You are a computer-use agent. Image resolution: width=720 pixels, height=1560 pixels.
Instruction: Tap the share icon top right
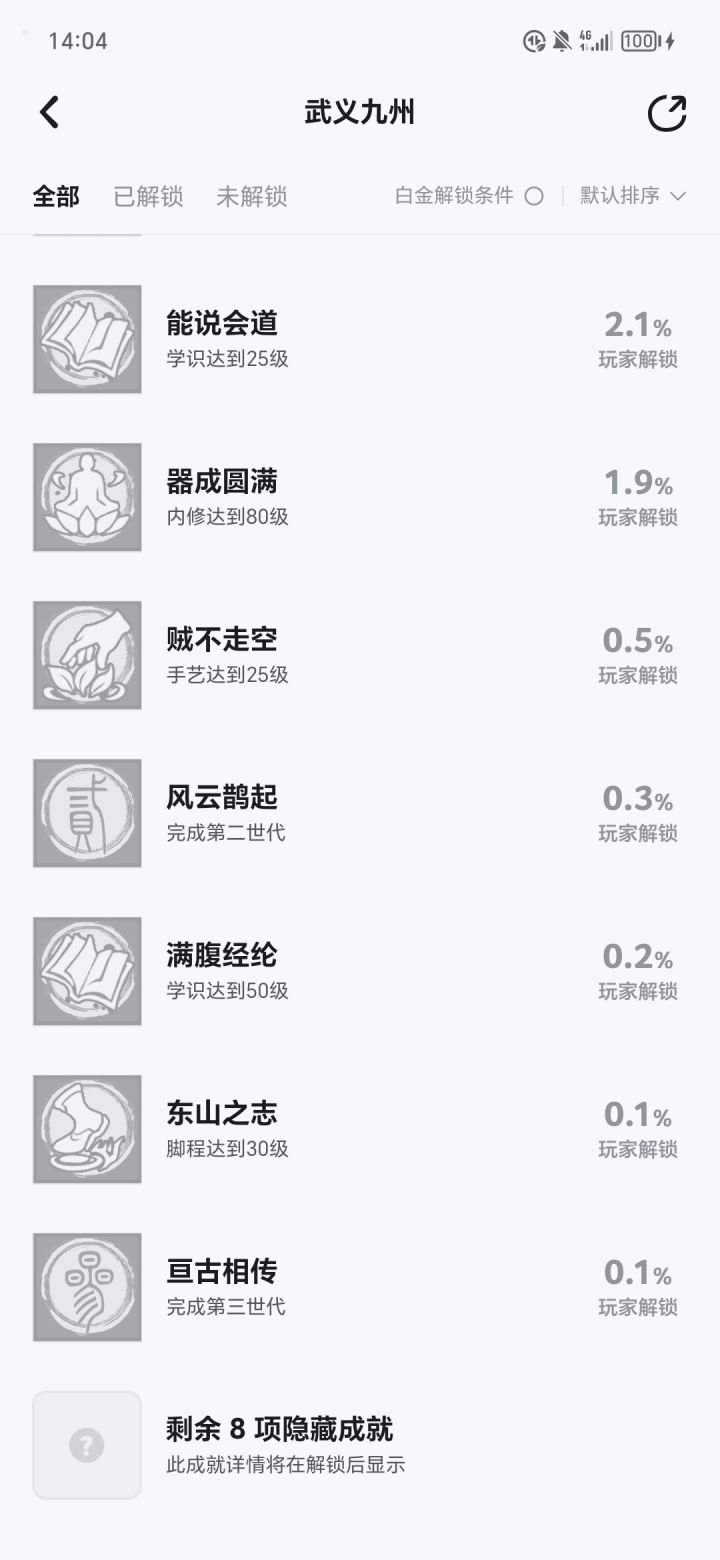(667, 113)
